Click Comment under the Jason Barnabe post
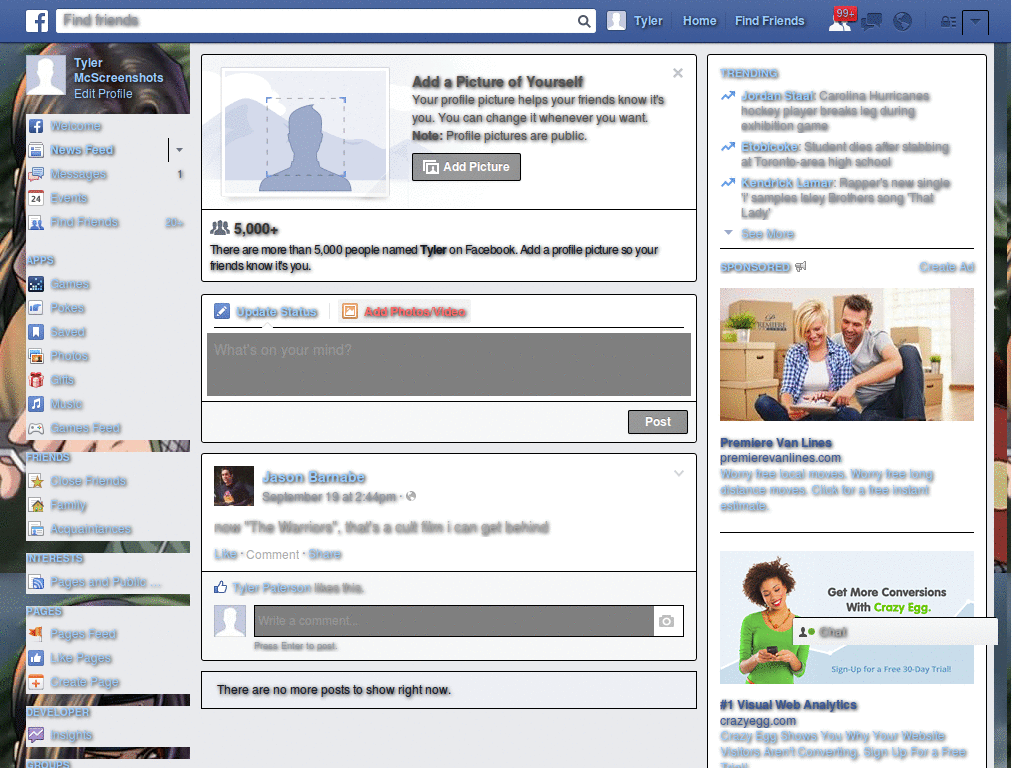The height and width of the screenshot is (768, 1024). (x=272, y=554)
